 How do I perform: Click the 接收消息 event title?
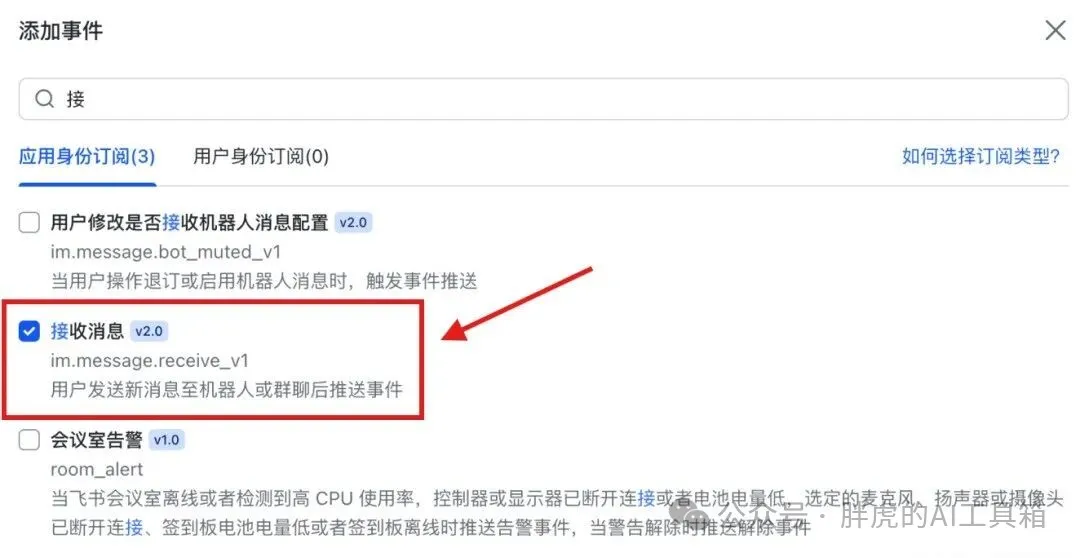tap(87, 331)
